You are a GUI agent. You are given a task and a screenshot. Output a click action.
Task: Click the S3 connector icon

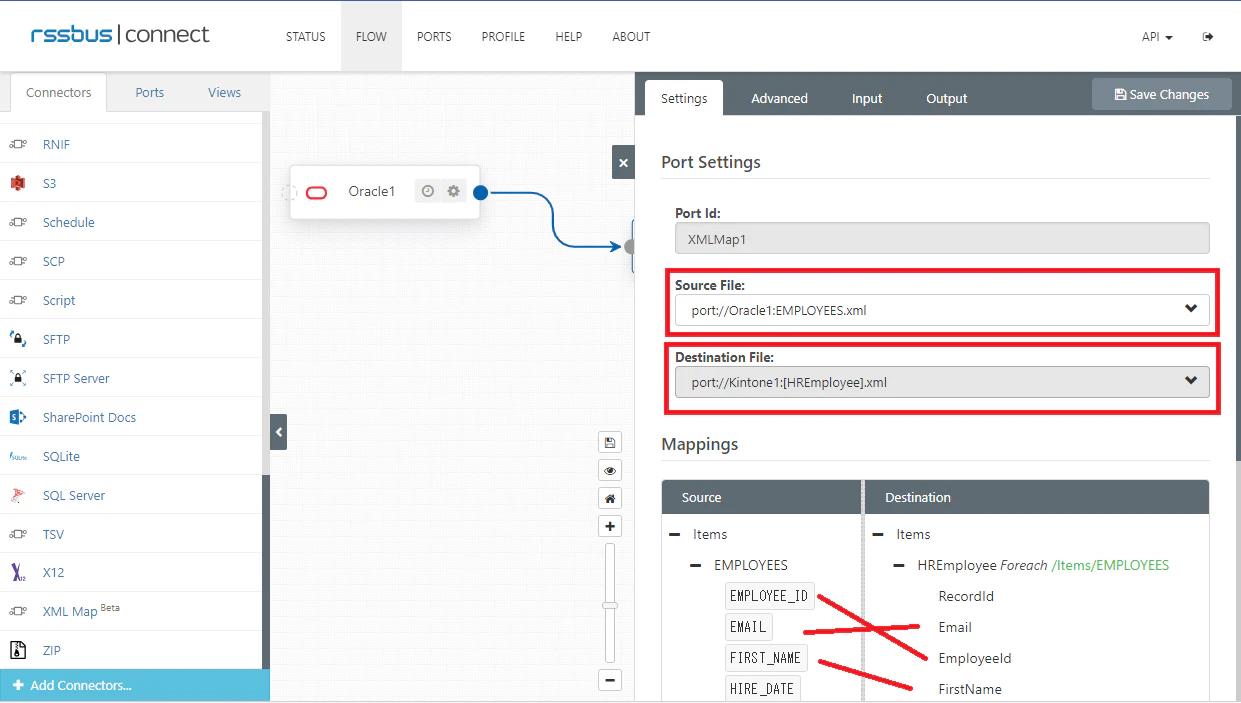[18, 184]
